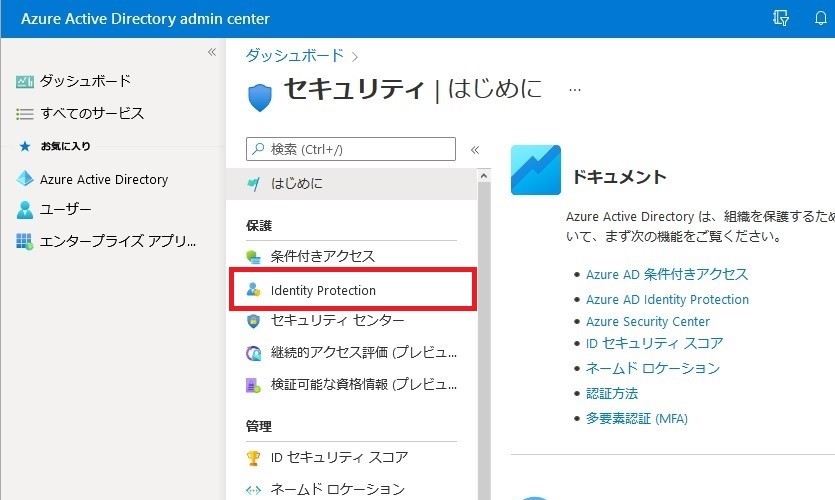Click the ダッシュボード chart icon in sidebar
The width and height of the screenshot is (835, 500).
click(x=24, y=81)
